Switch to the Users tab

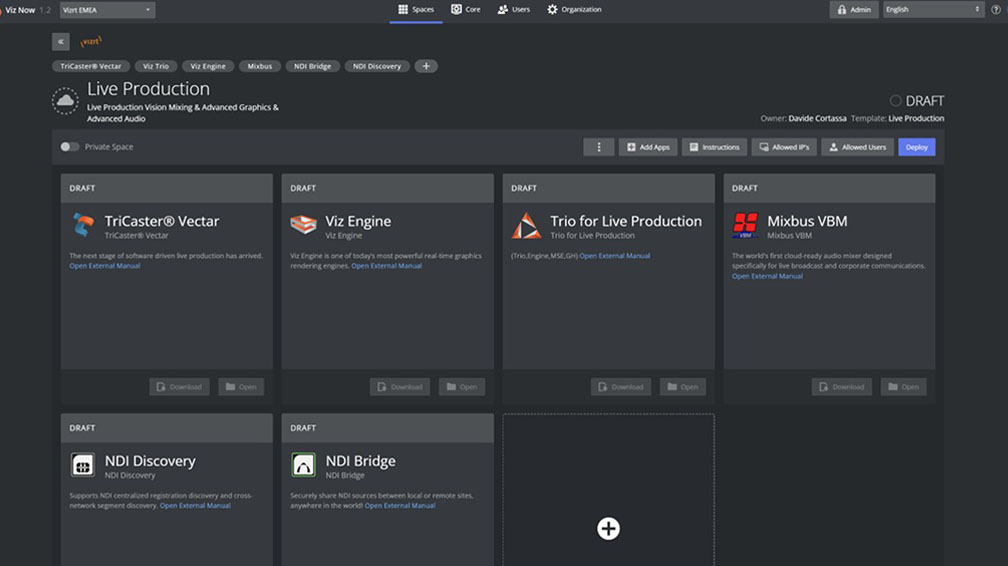click(514, 10)
